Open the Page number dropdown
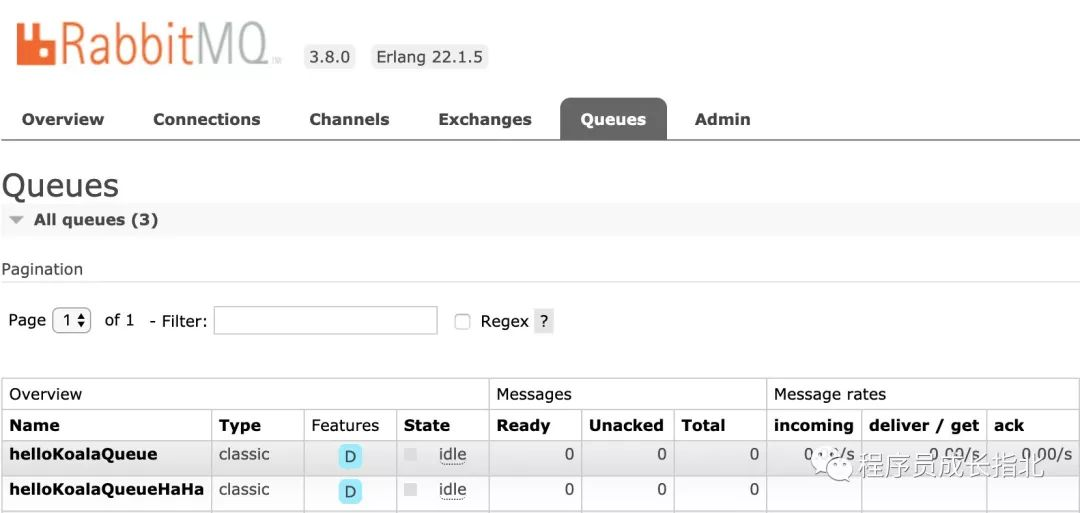 (72, 320)
